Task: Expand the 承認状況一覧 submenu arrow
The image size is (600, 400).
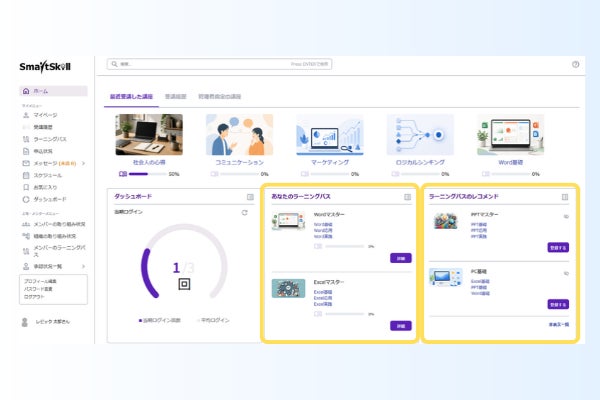Action: click(83, 266)
